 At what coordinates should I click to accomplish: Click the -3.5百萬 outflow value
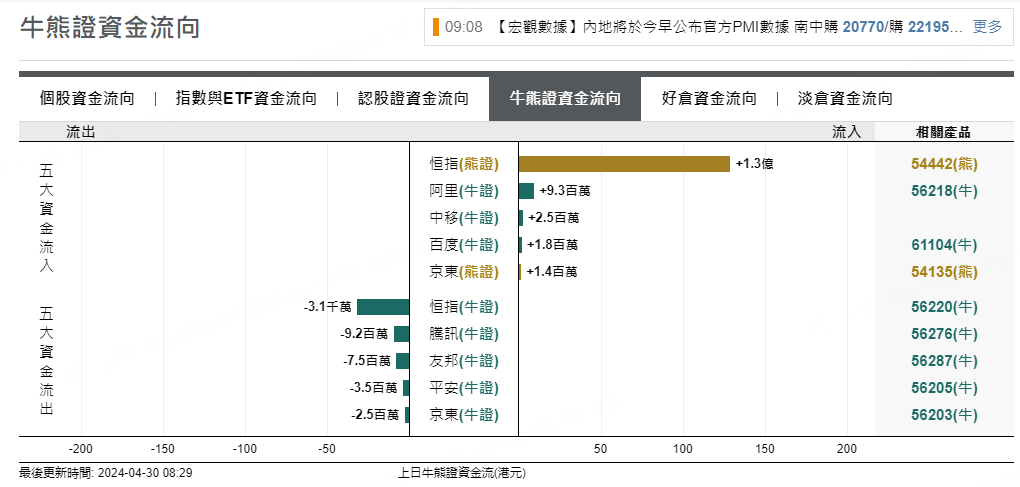[x=373, y=388]
